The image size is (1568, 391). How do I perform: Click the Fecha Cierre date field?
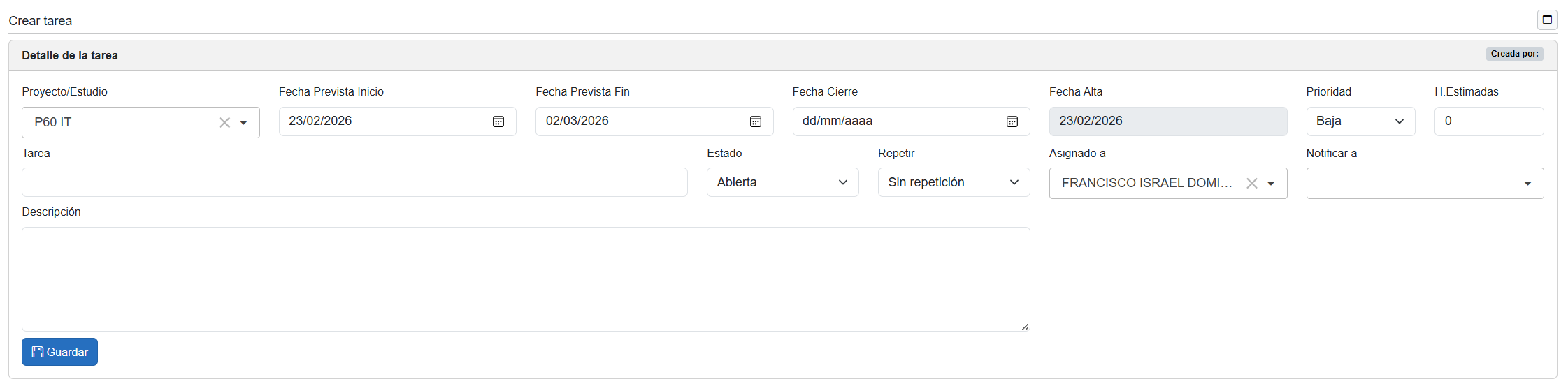tap(895, 121)
